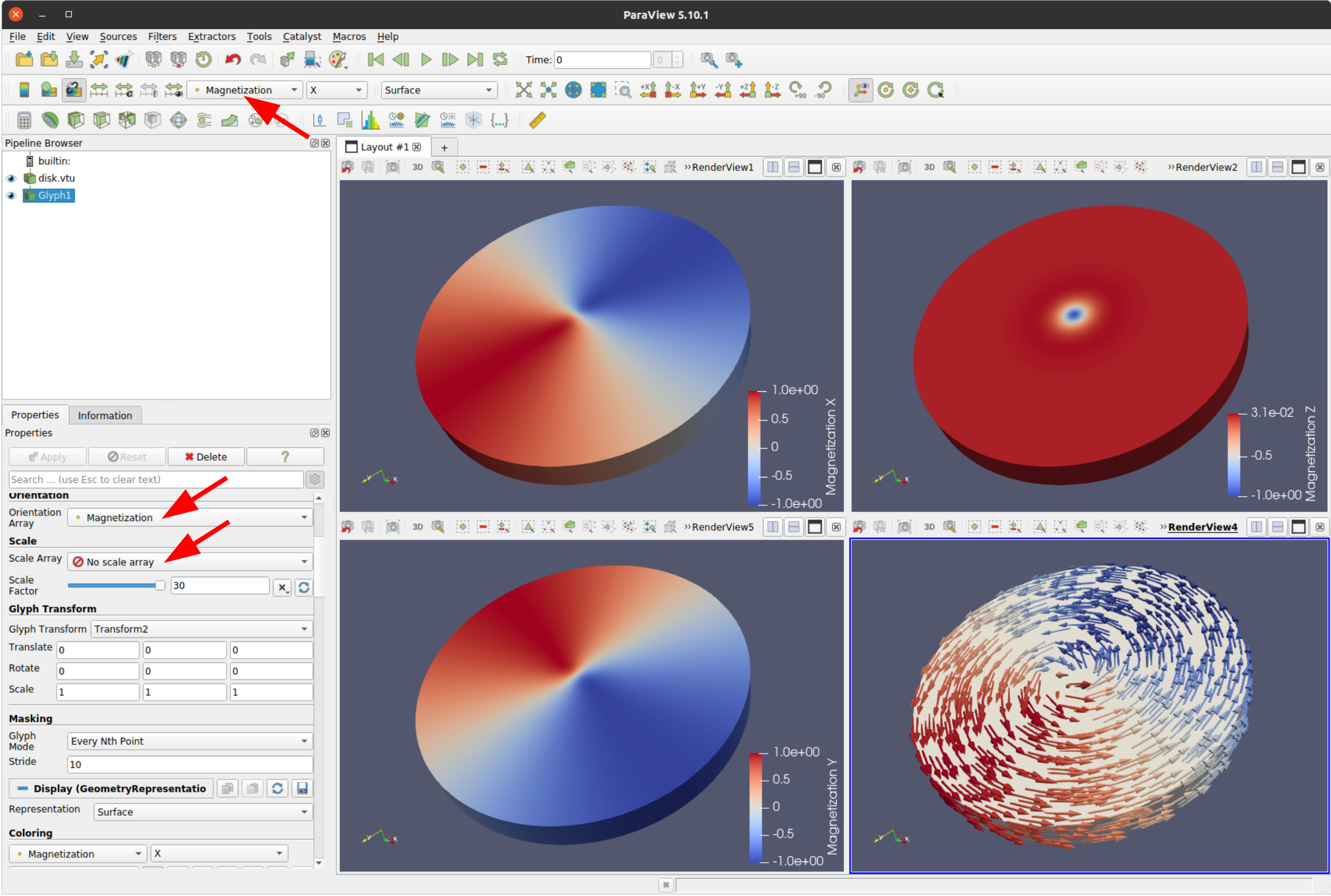Toggle animation loop icon
This screenshot has width=1331, height=896.
[x=500, y=59]
